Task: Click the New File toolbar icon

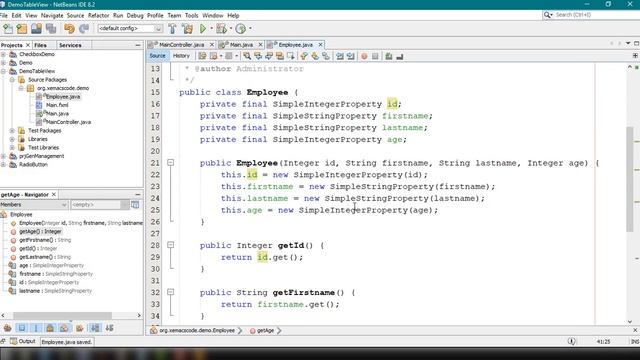Action: (x=8, y=29)
